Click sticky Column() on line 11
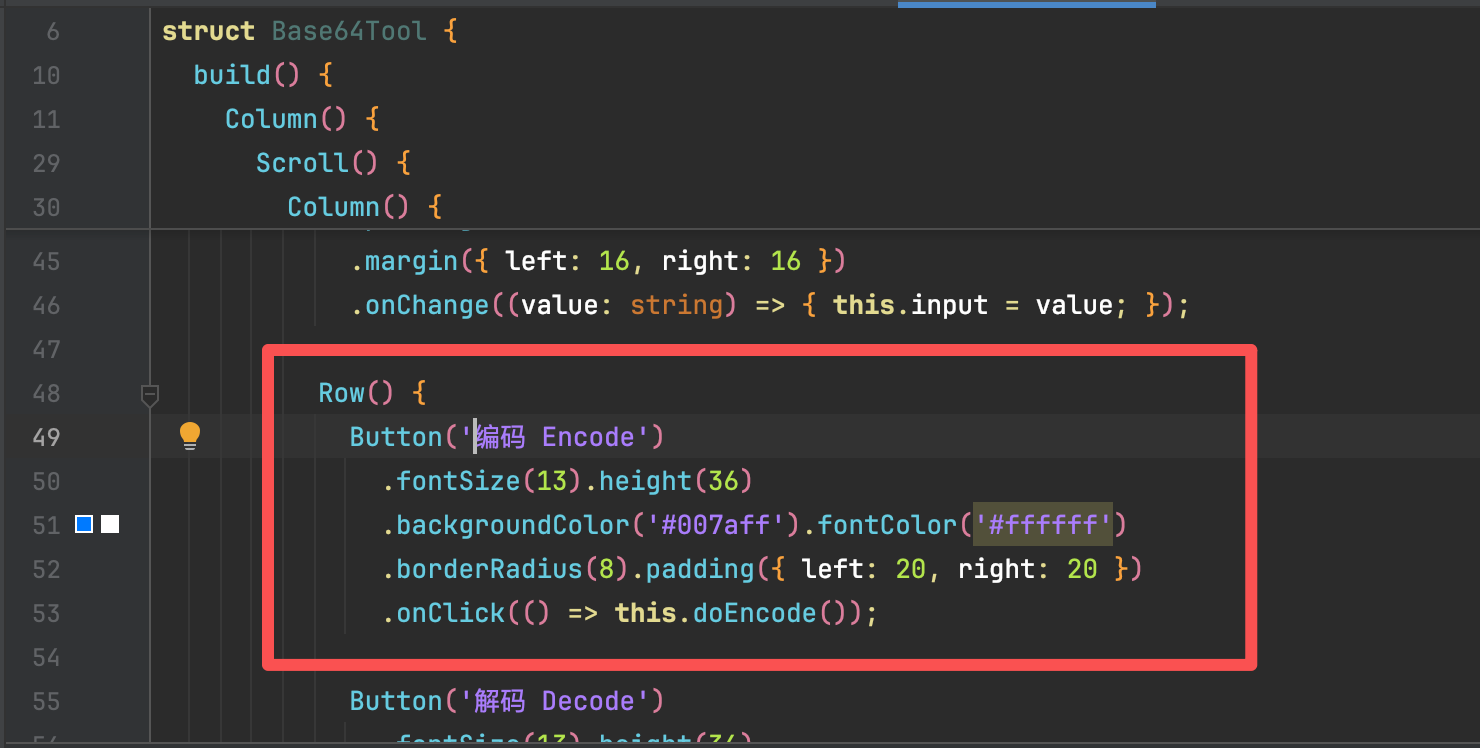Image resolution: width=1480 pixels, height=748 pixels. [302, 119]
